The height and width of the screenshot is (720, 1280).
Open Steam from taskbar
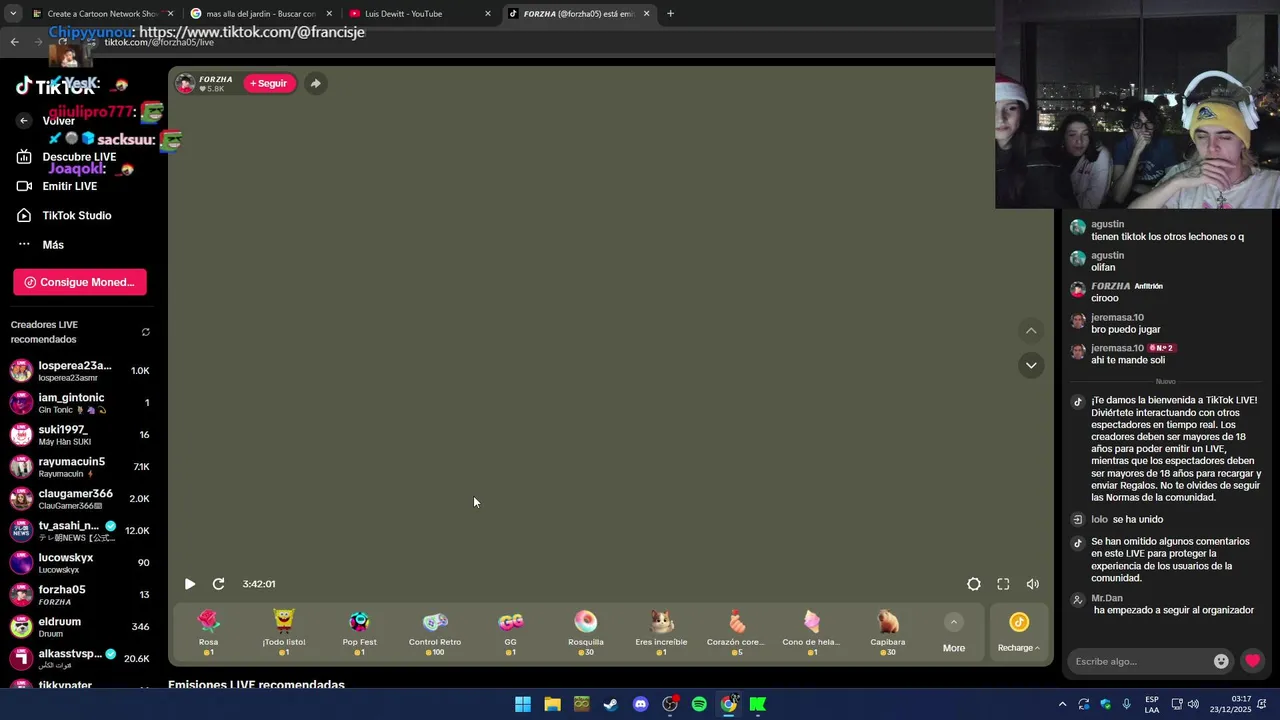point(611,704)
